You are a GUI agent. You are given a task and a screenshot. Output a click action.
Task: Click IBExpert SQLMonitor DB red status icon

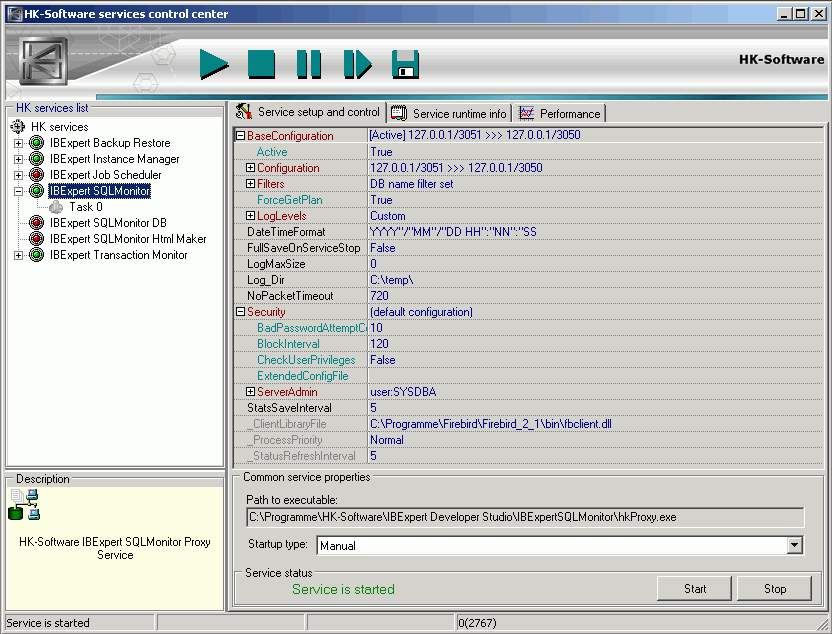point(36,223)
